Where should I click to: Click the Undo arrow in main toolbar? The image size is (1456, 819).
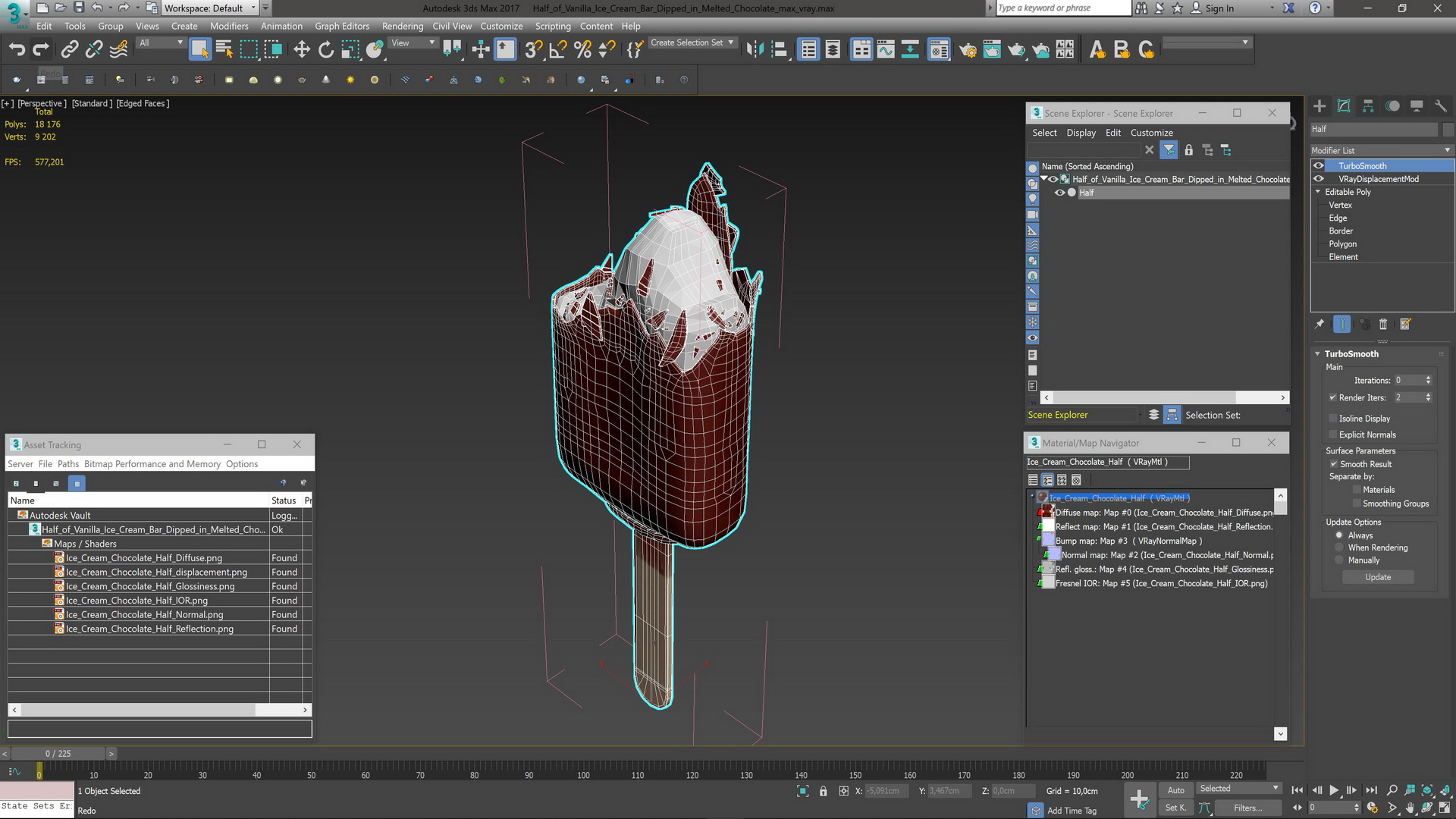[17, 50]
